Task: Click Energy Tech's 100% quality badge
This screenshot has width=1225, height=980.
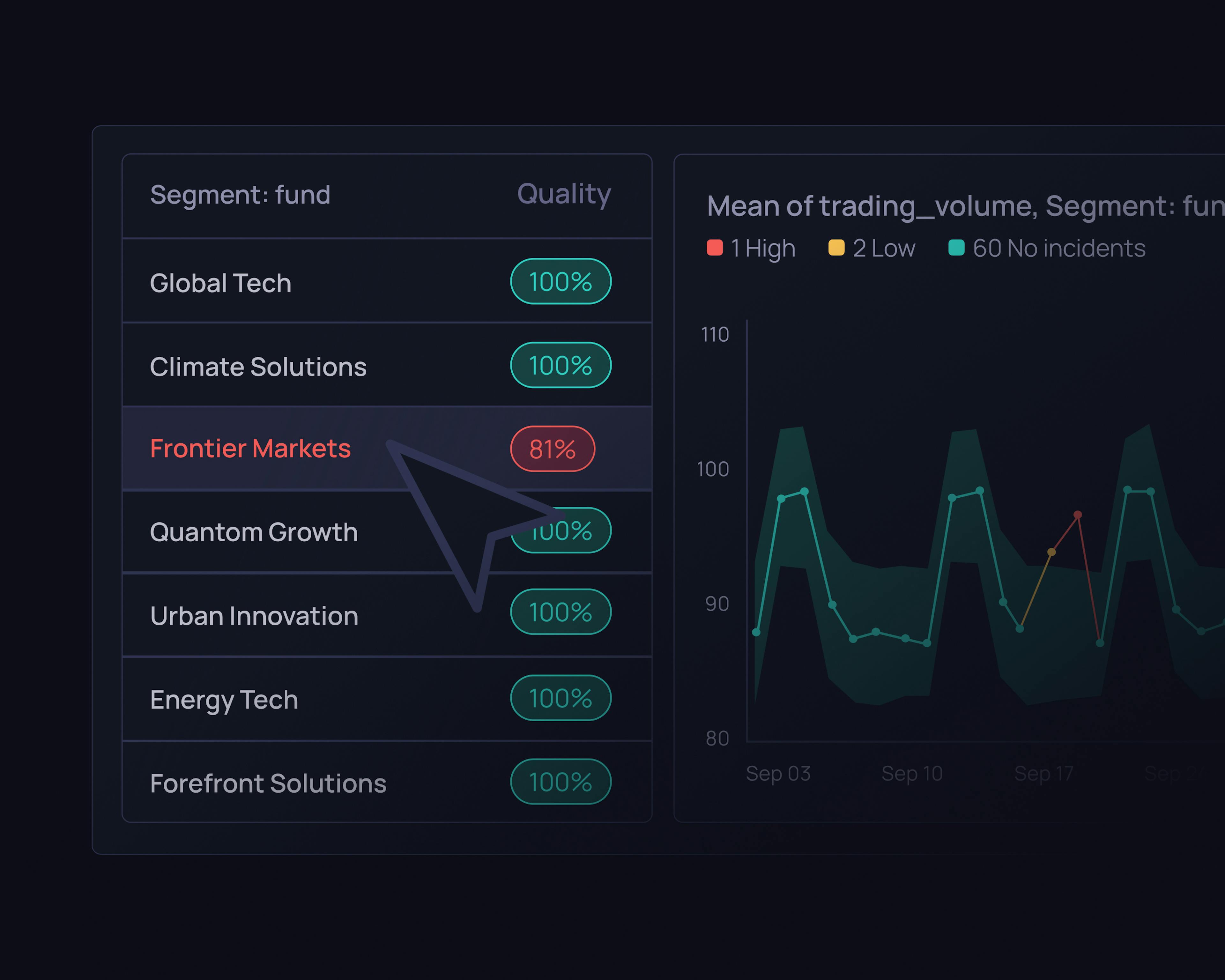Action: pos(560,698)
